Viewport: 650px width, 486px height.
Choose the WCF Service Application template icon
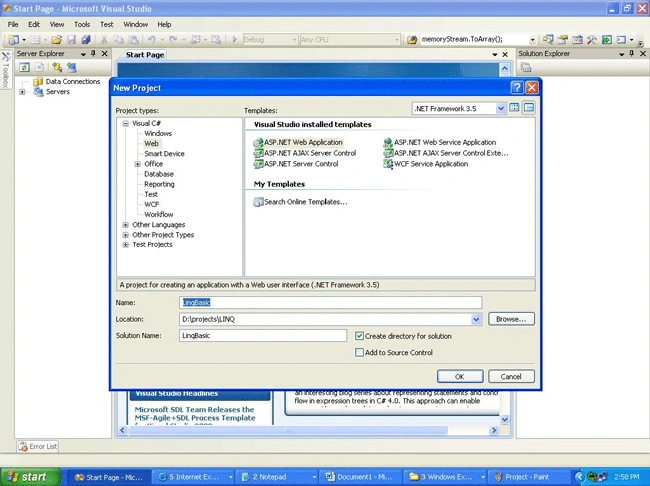point(388,164)
